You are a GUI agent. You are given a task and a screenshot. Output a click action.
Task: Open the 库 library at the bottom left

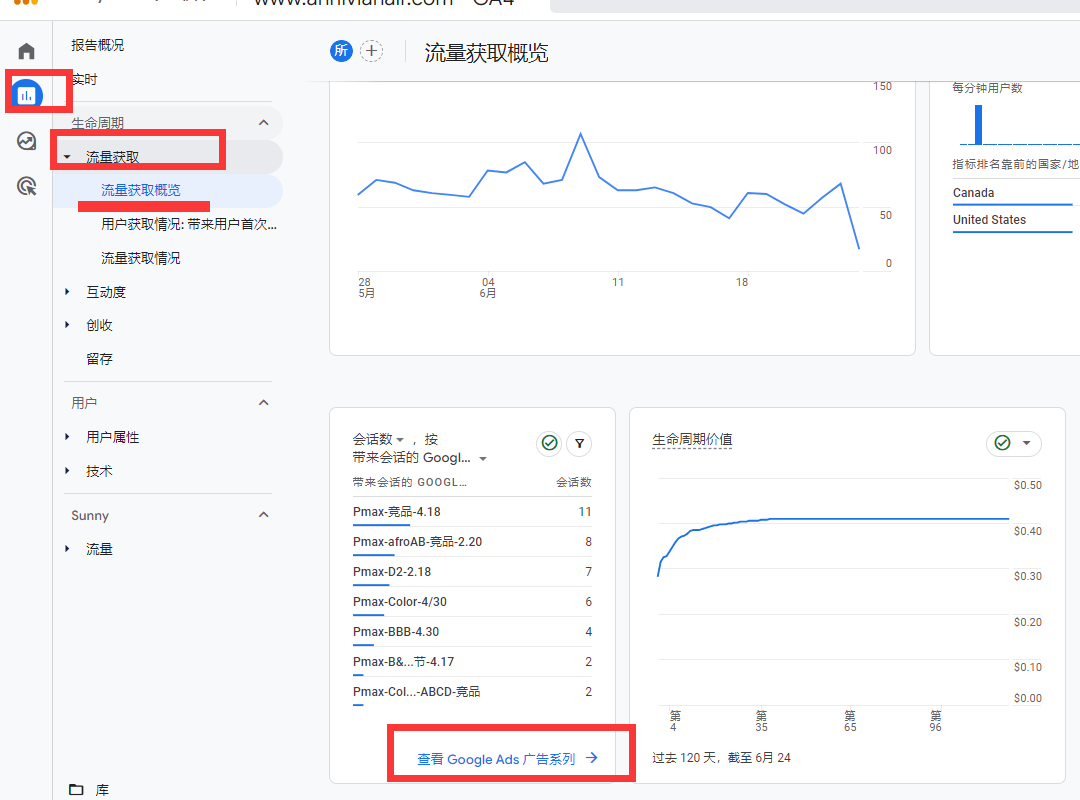click(x=90, y=789)
